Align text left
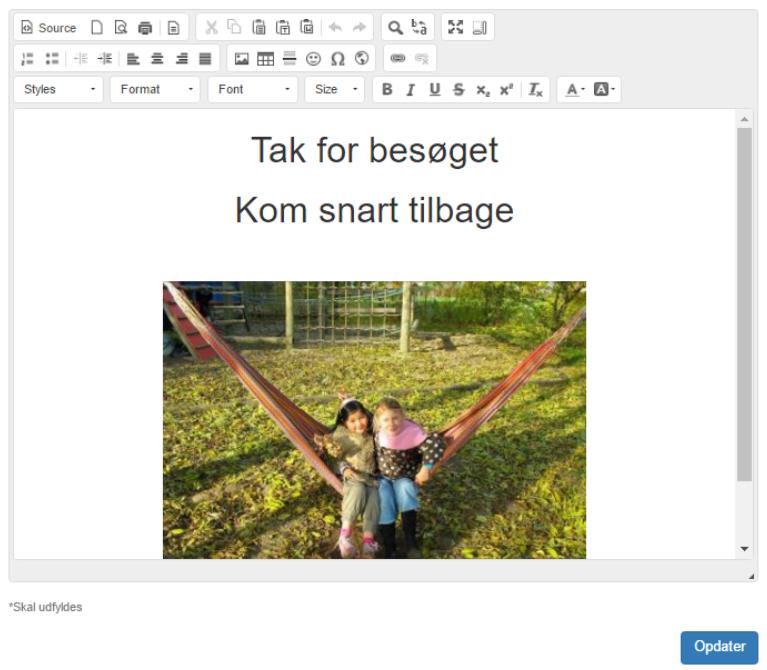The height and width of the screenshot is (670, 767). click(133, 59)
